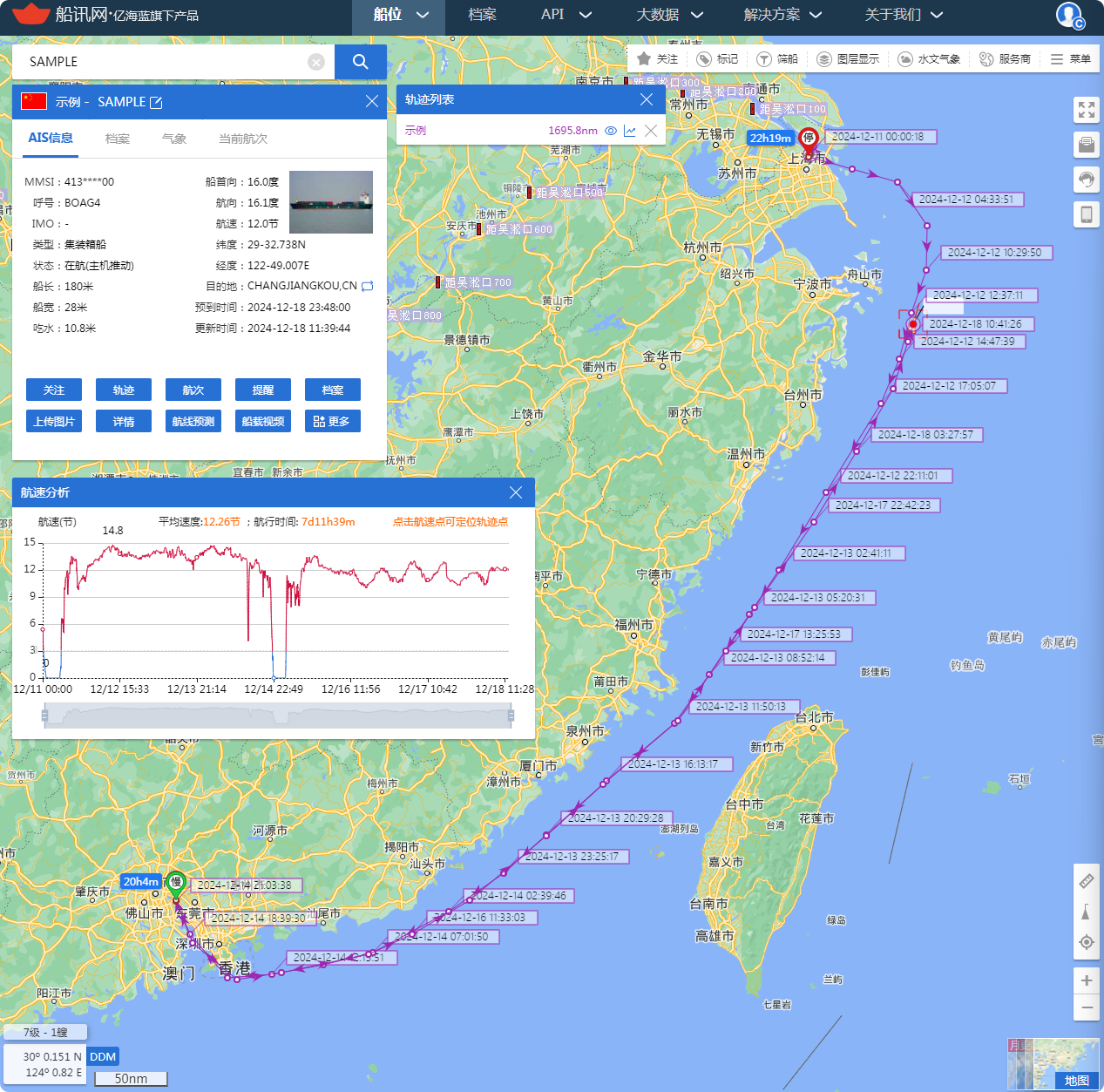
Task: Expand the 解决方案 dropdown menu
Action: click(x=782, y=15)
